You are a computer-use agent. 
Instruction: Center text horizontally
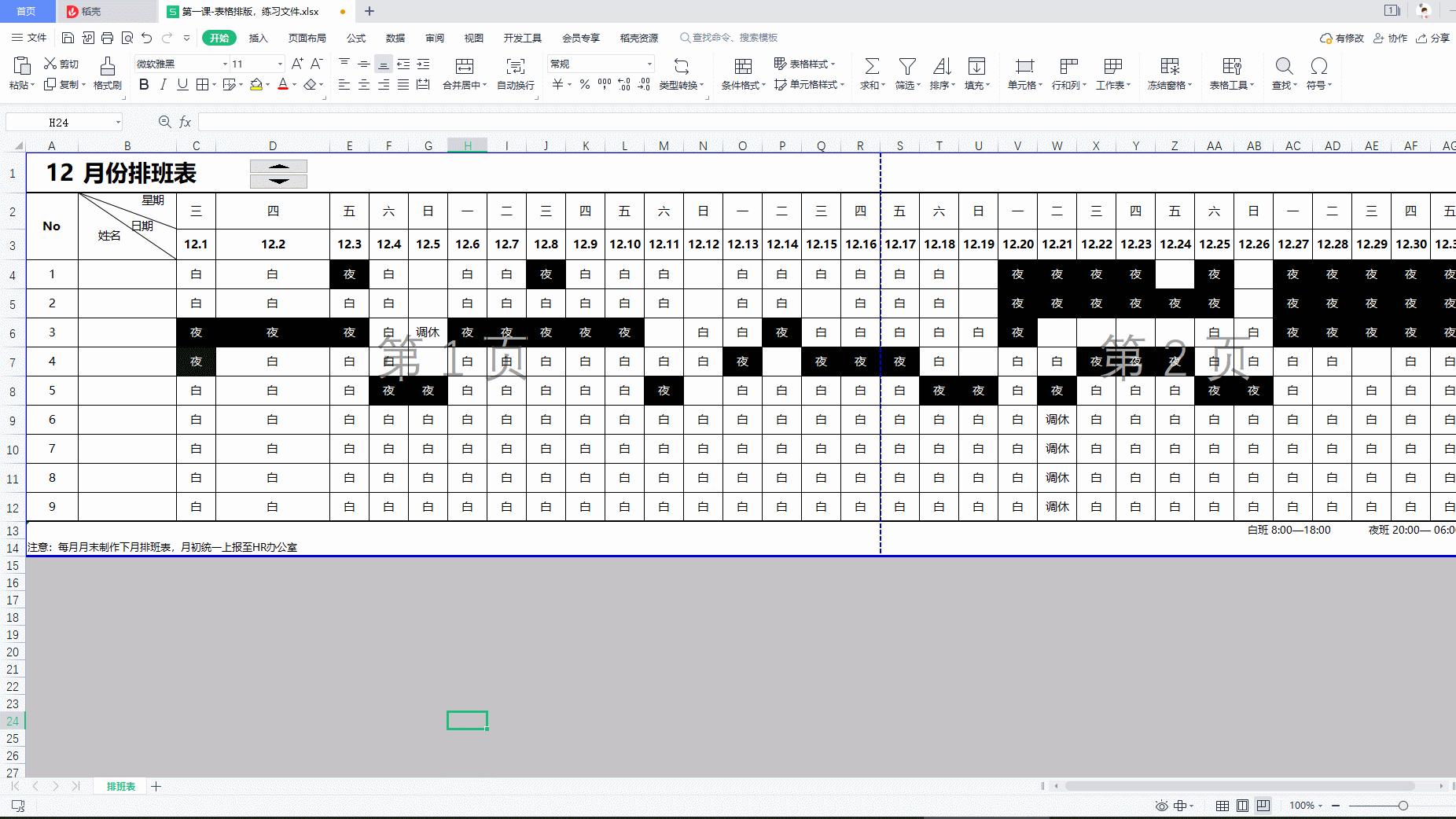point(364,84)
